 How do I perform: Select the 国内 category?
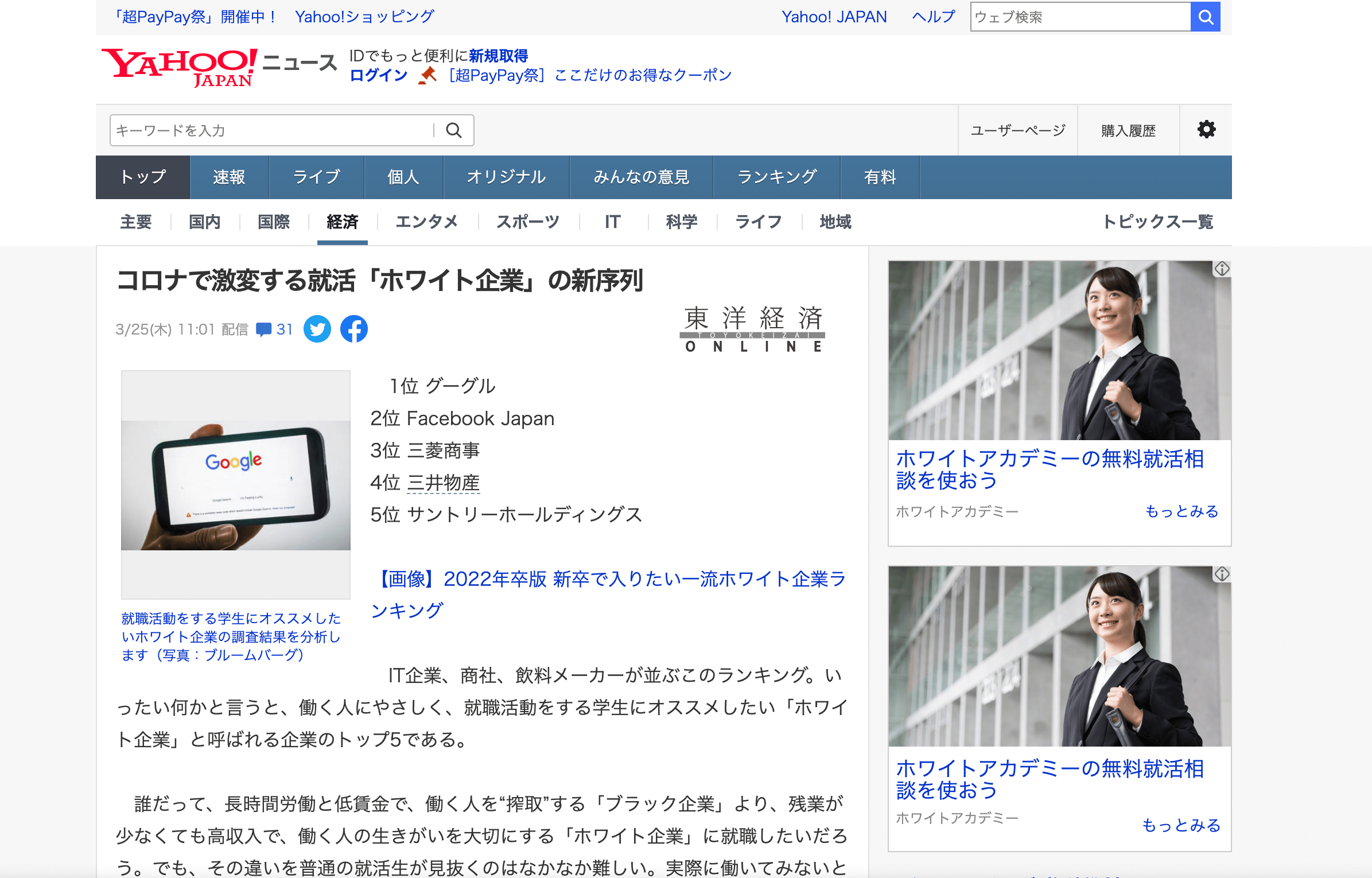(x=205, y=222)
